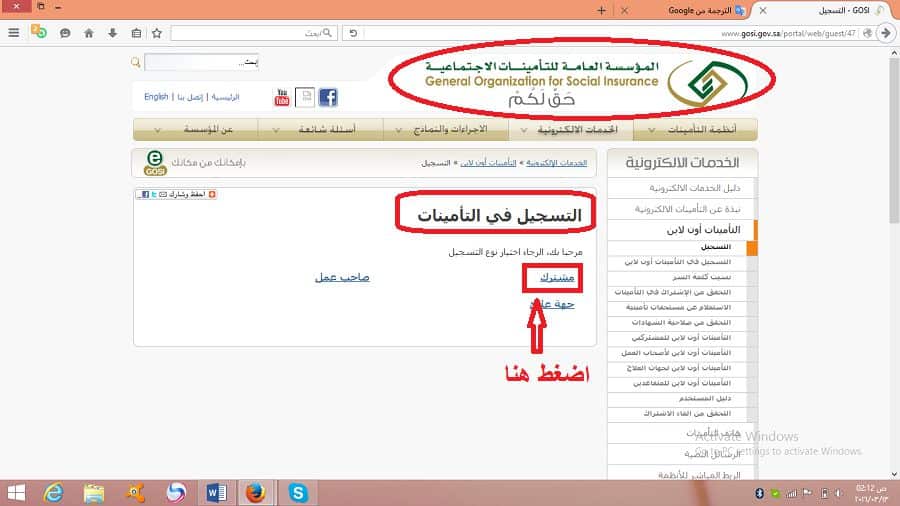
Task: Reload the page with the refresh icon
Action: pyautogui.click(x=354, y=33)
